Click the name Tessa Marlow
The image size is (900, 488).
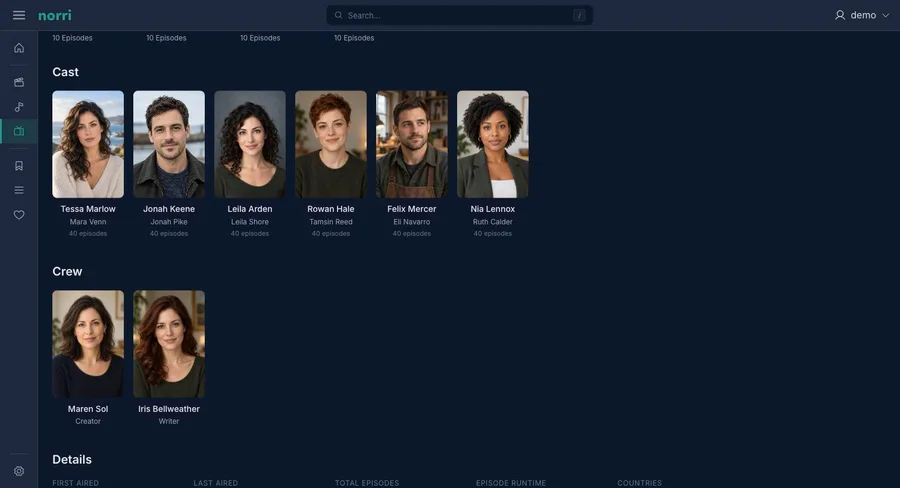click(88, 209)
